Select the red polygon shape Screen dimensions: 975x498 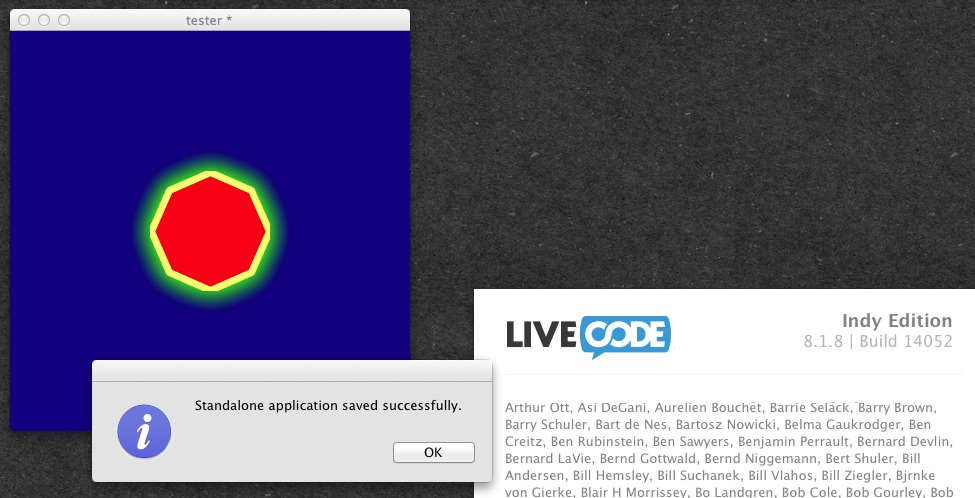point(209,232)
